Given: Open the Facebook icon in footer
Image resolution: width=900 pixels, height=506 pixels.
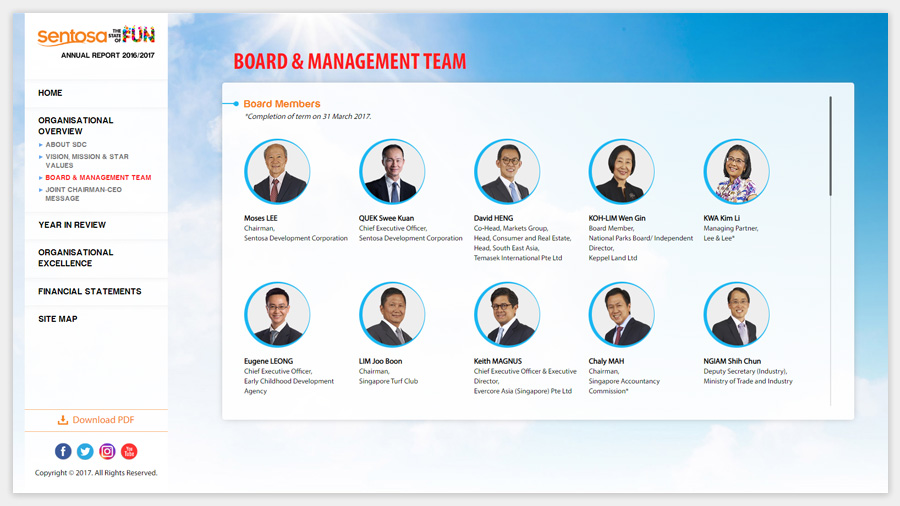Looking at the screenshot, I should (x=63, y=451).
